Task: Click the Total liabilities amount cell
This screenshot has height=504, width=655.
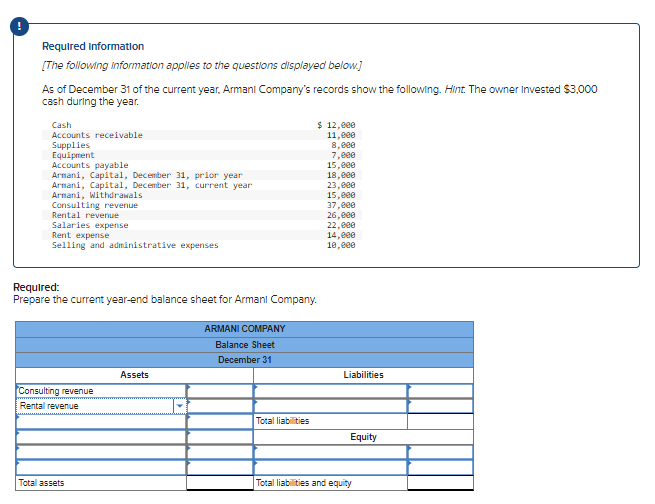Action: coord(440,421)
